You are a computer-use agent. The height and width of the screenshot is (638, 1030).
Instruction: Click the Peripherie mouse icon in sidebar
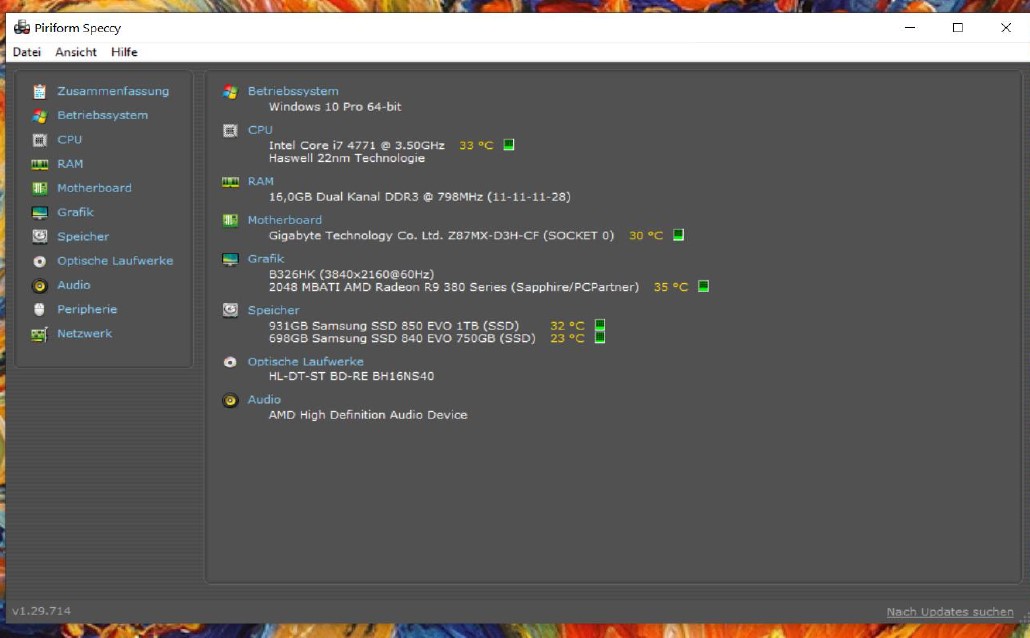pos(39,309)
